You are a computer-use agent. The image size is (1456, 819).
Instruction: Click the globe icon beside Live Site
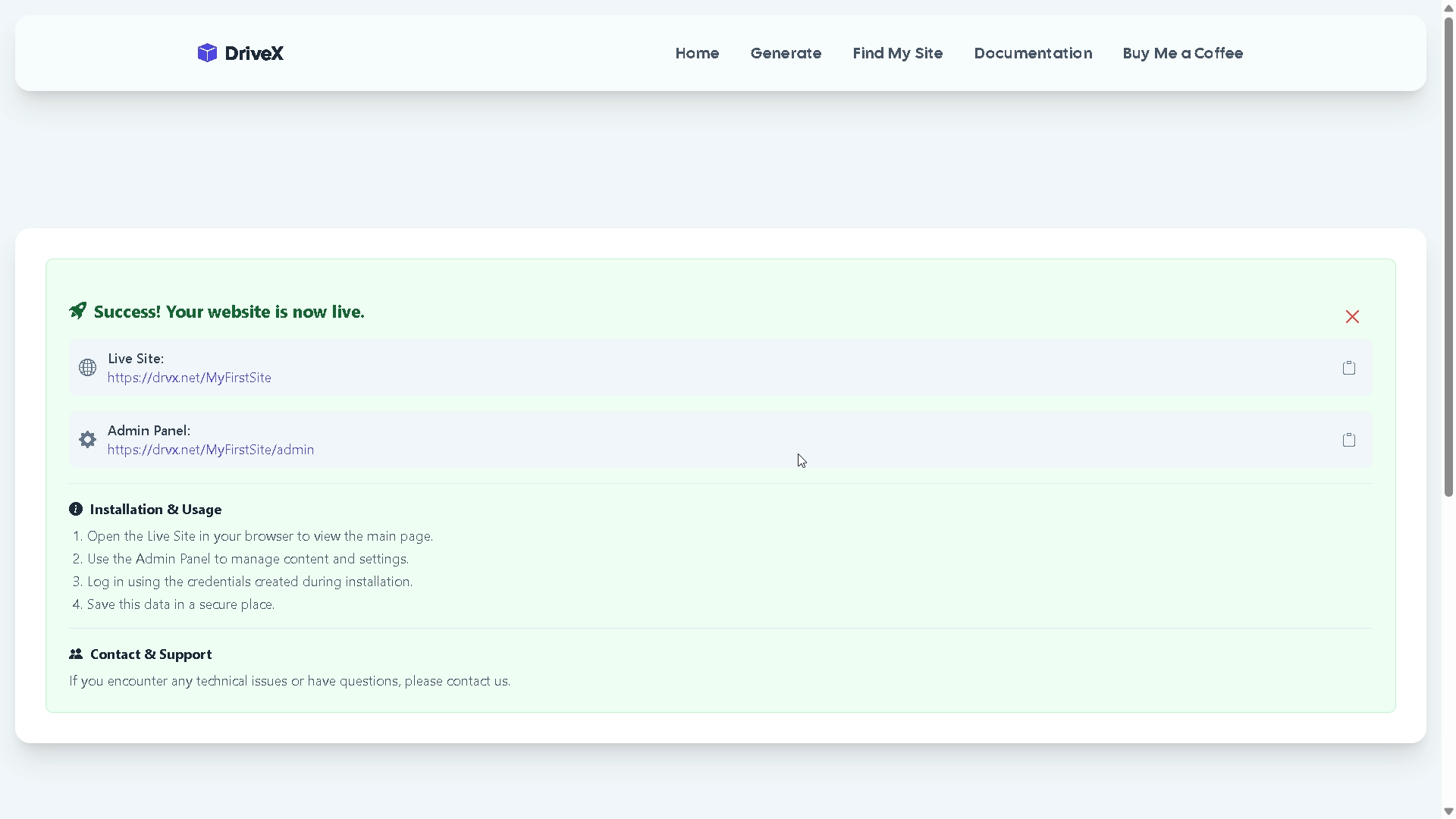(x=88, y=368)
